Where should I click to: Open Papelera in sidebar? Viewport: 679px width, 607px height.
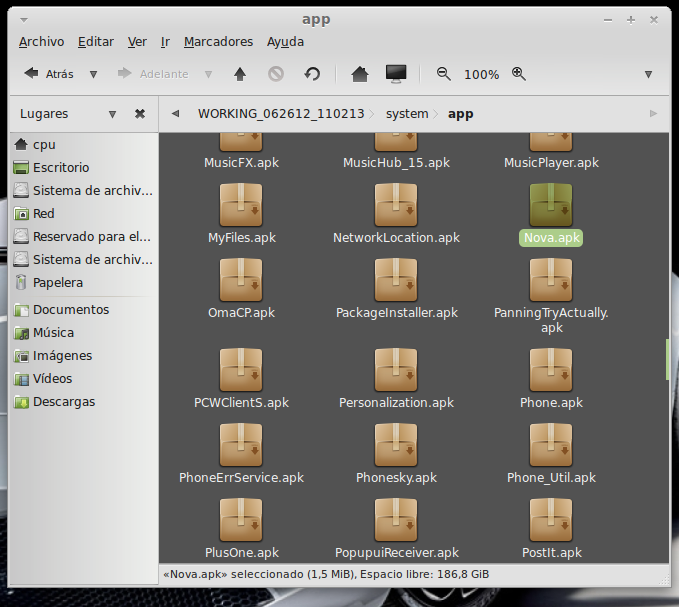83,282
